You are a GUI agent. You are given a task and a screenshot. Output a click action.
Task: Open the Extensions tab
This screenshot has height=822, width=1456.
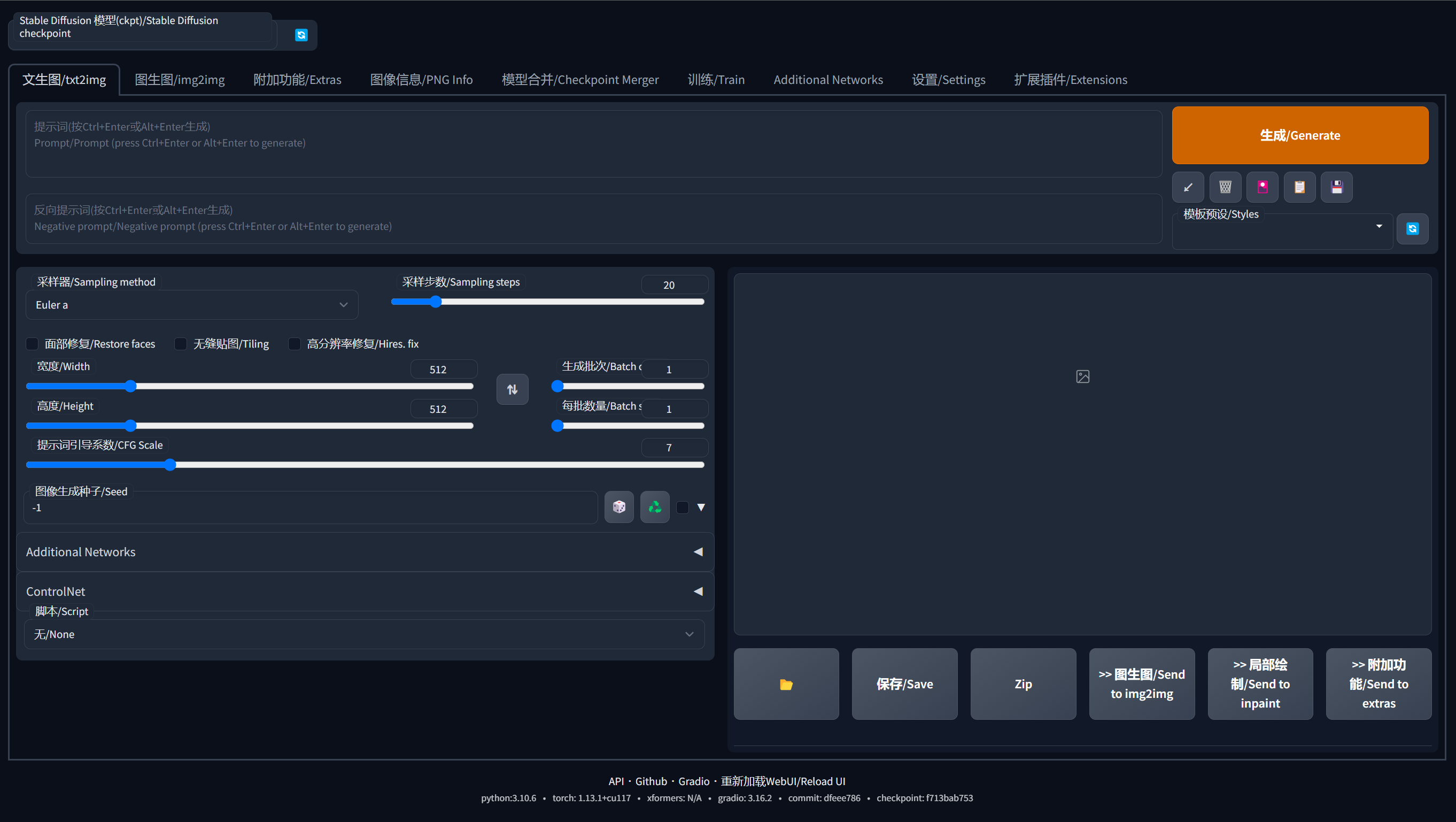[1070, 80]
